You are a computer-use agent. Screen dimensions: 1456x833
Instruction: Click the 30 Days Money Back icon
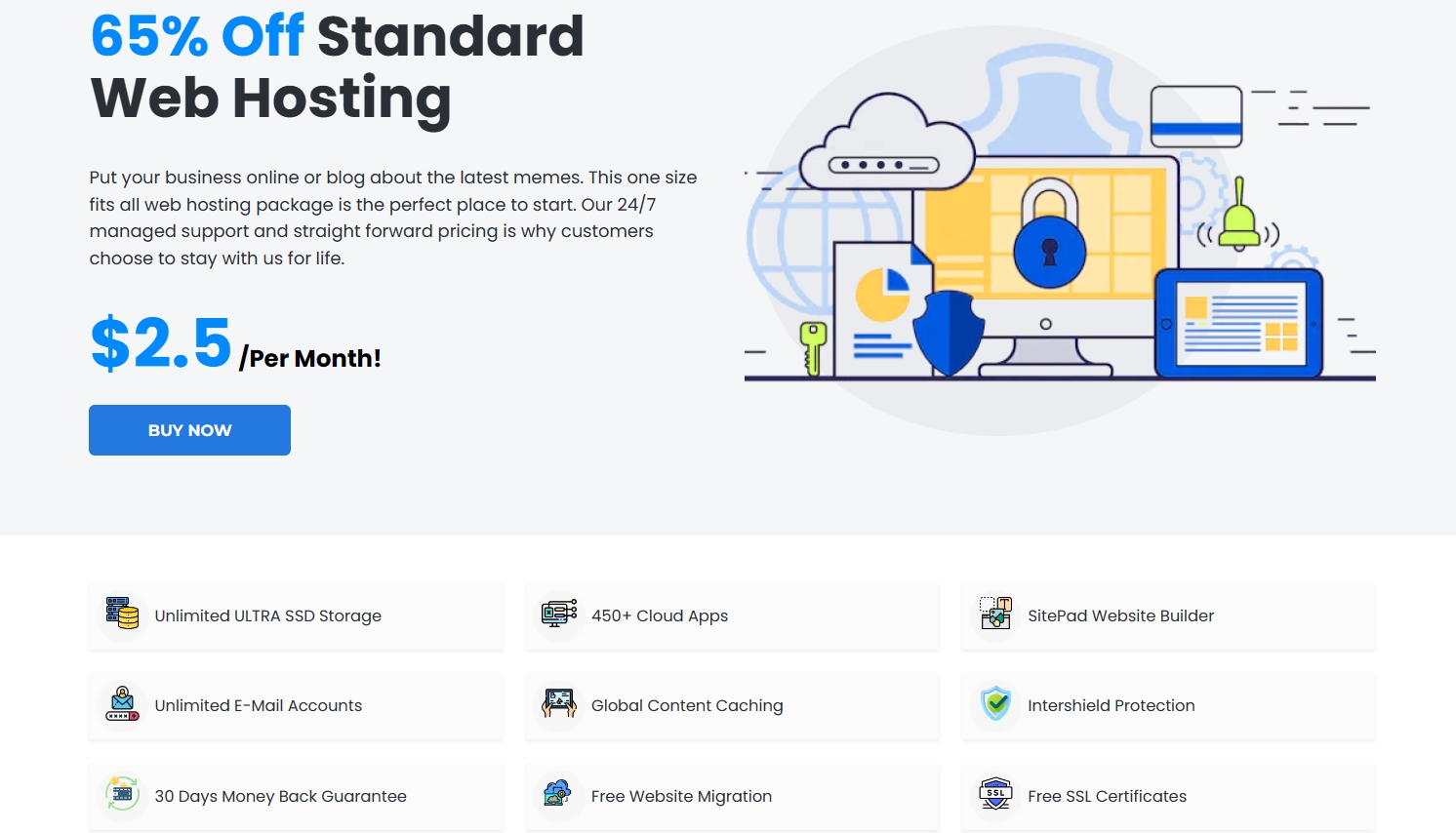point(123,794)
